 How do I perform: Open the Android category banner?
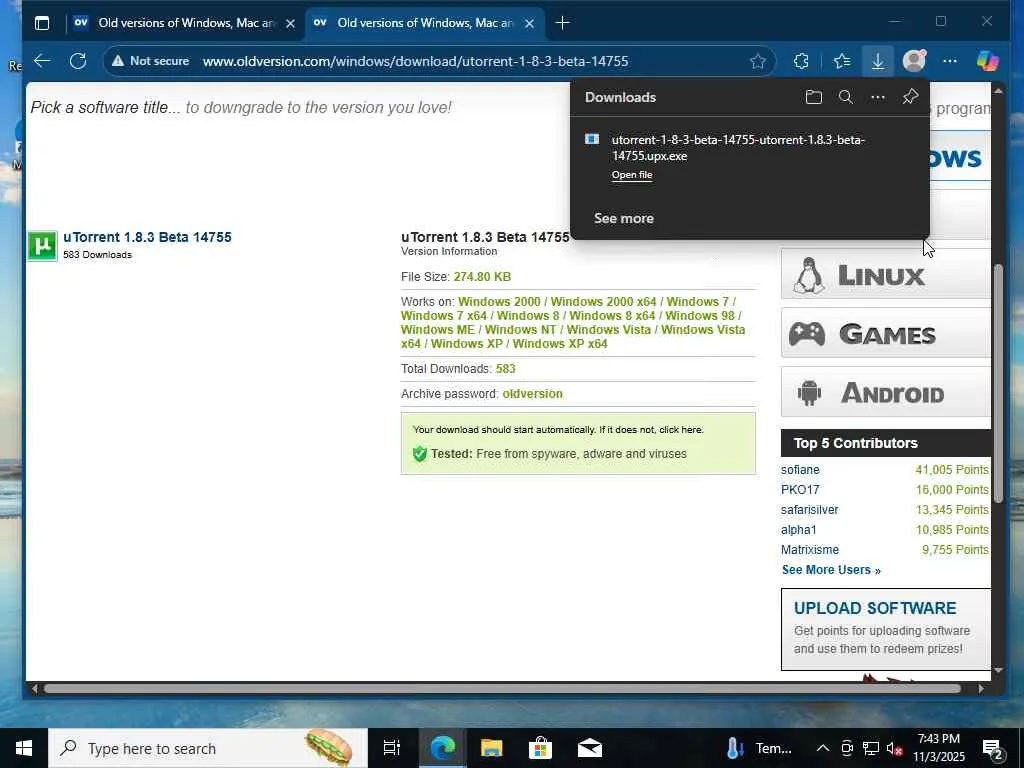[886, 392]
